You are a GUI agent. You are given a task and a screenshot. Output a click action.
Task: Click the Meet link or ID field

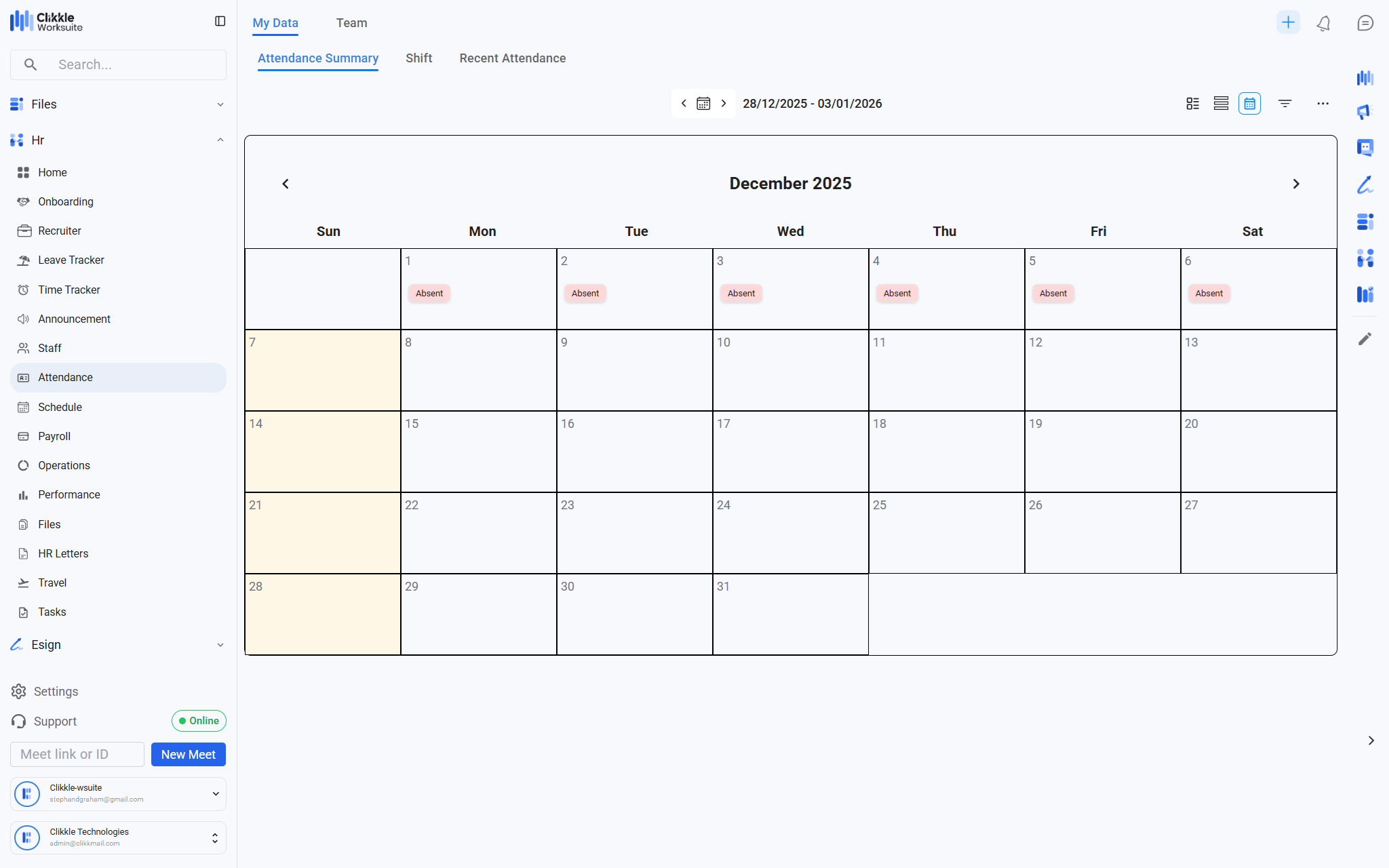[77, 755]
